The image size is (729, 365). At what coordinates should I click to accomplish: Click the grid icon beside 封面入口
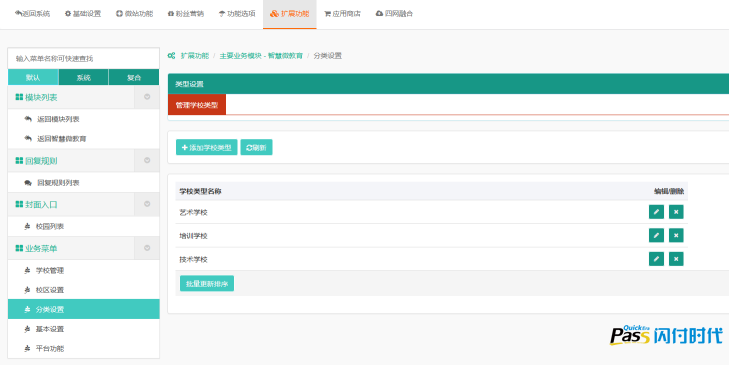(19, 204)
